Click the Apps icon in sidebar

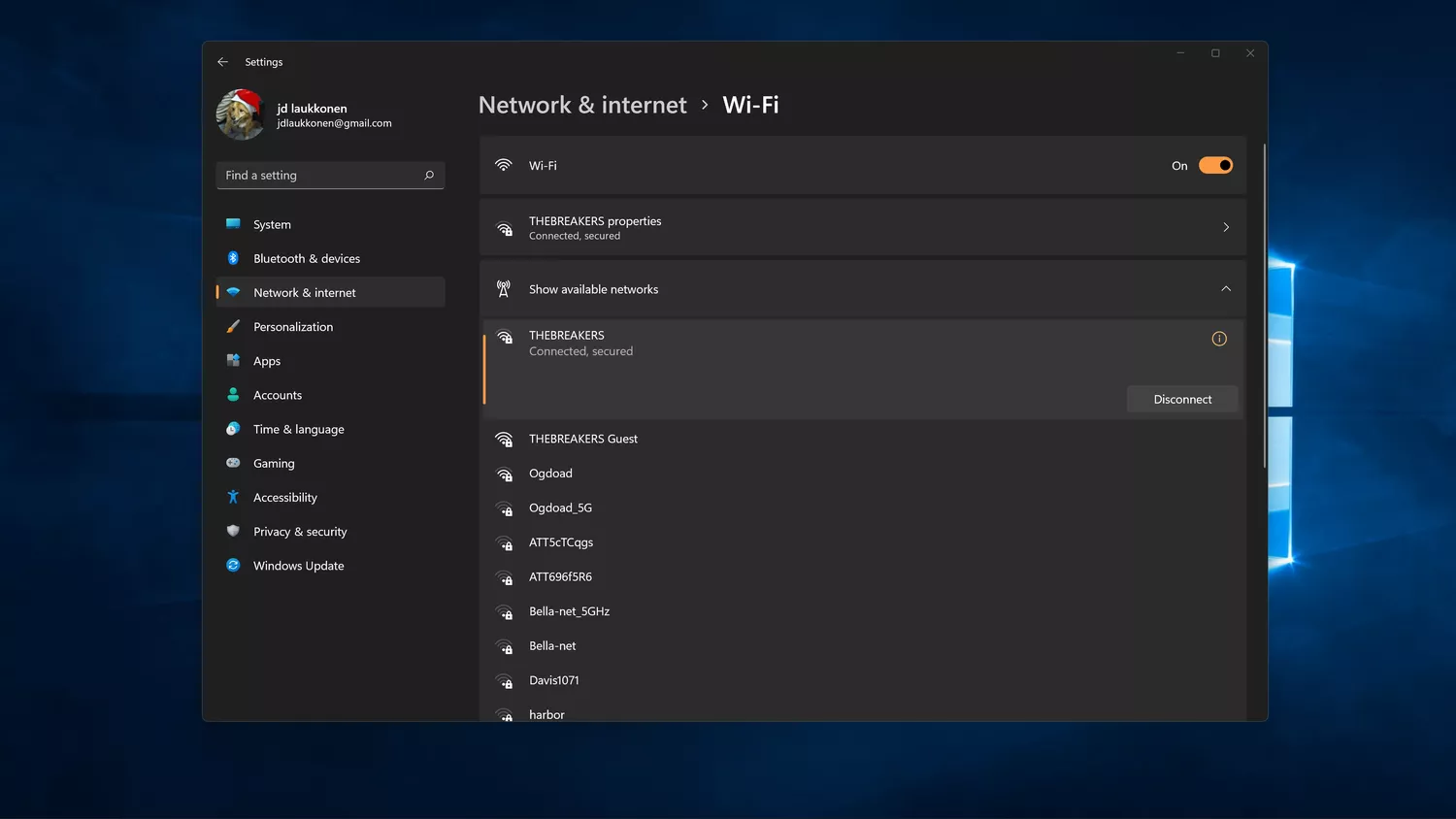coord(233,361)
